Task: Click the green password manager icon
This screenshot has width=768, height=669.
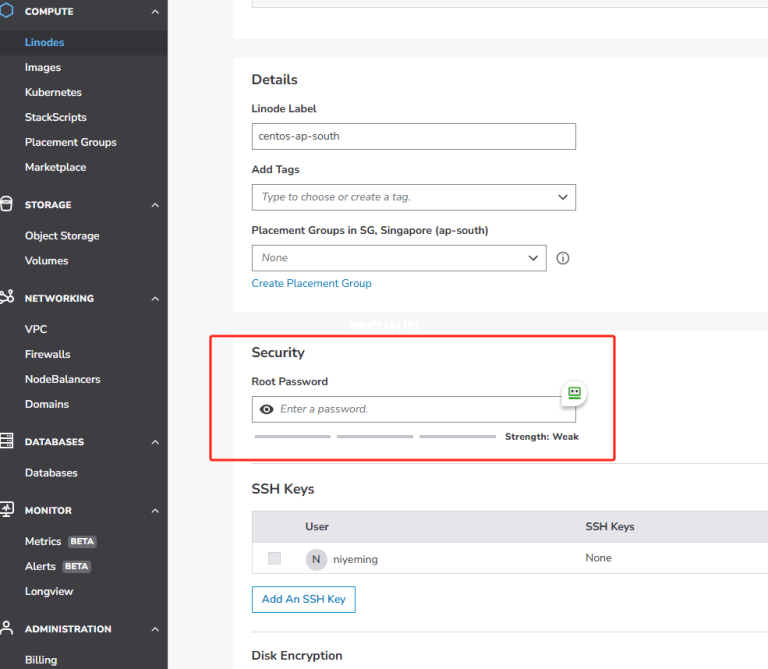Action: coord(574,393)
